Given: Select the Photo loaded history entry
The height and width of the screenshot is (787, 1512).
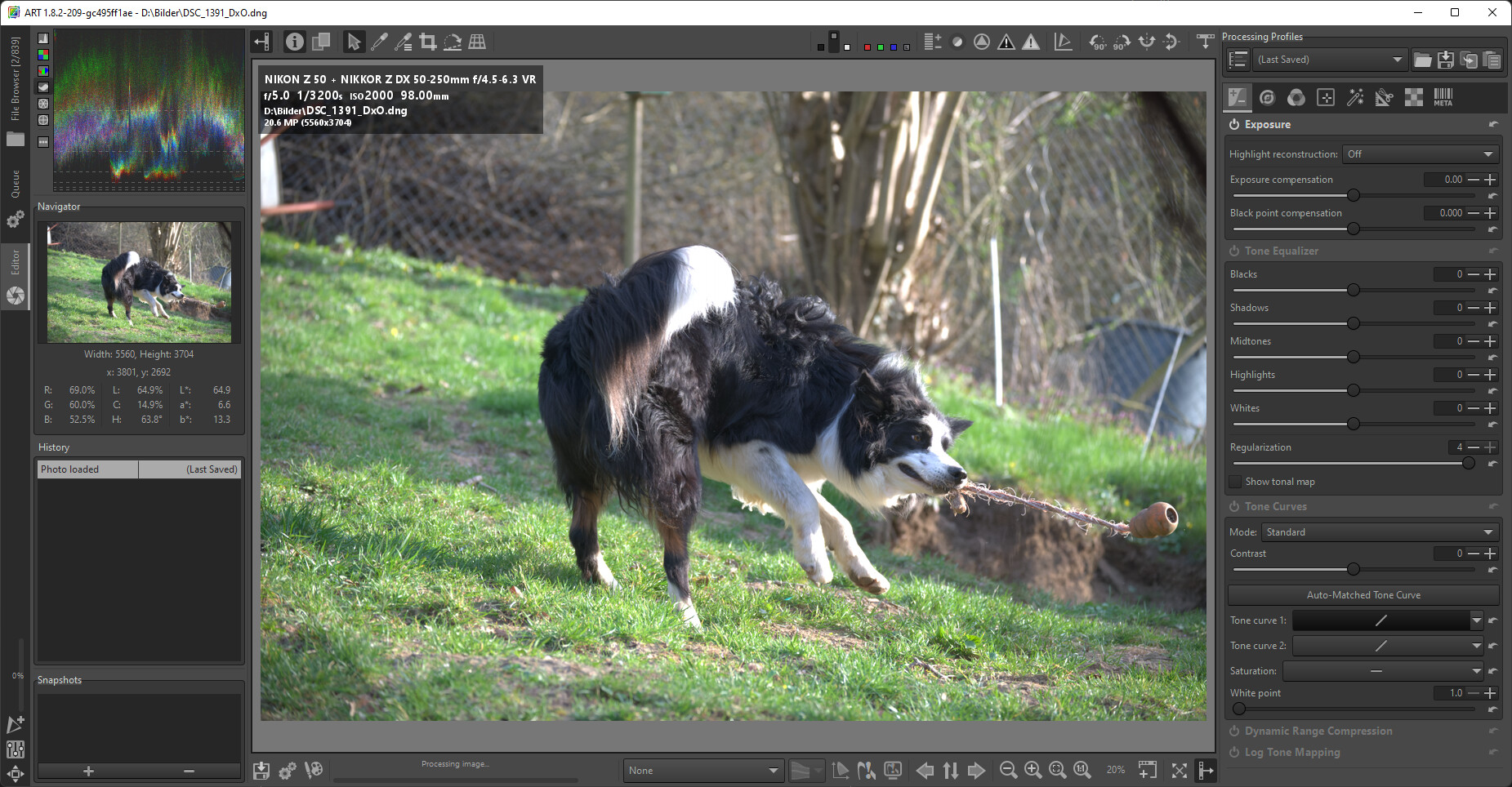Looking at the screenshot, I should coord(87,469).
